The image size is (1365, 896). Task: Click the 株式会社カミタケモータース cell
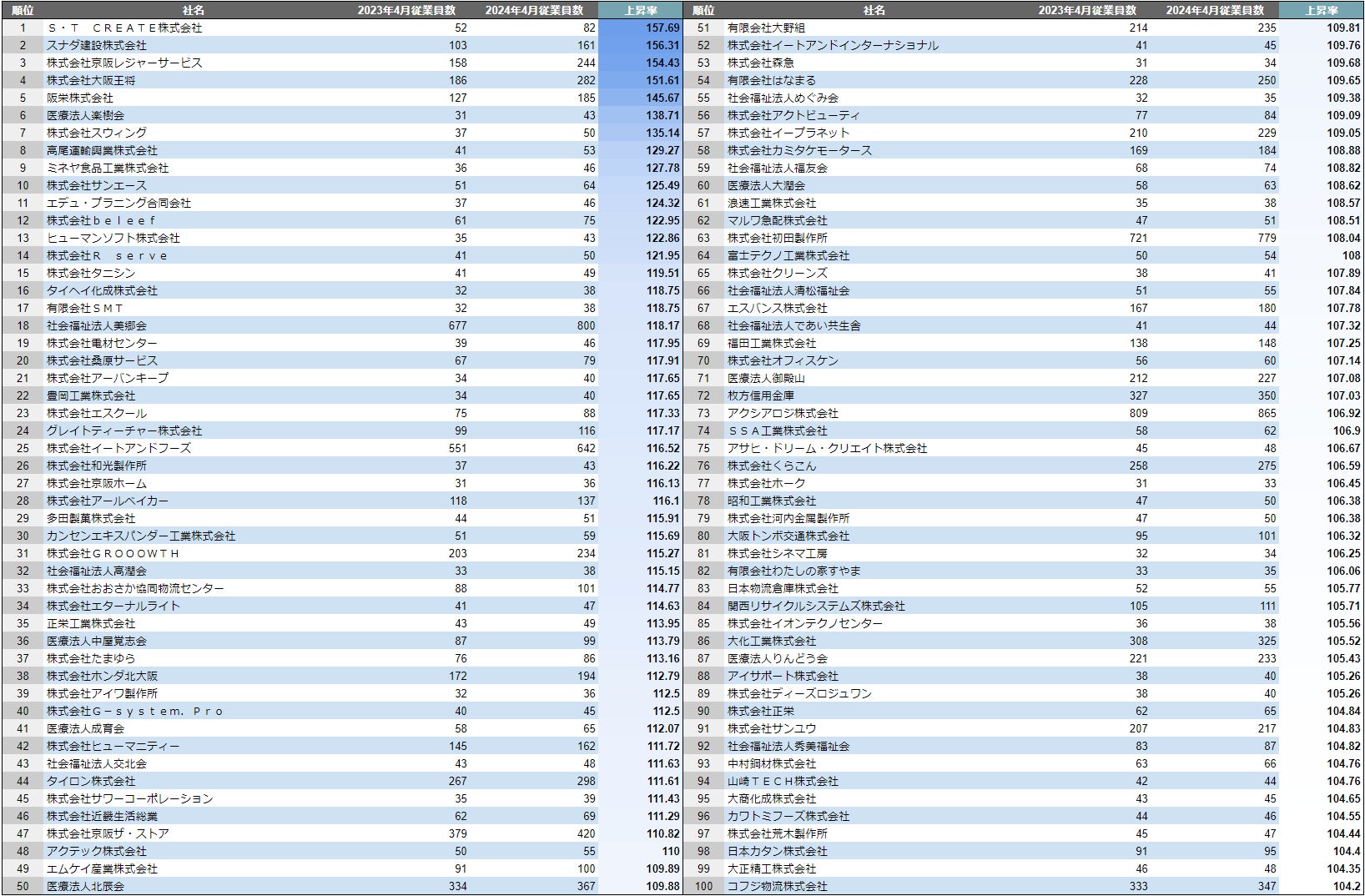click(799, 150)
